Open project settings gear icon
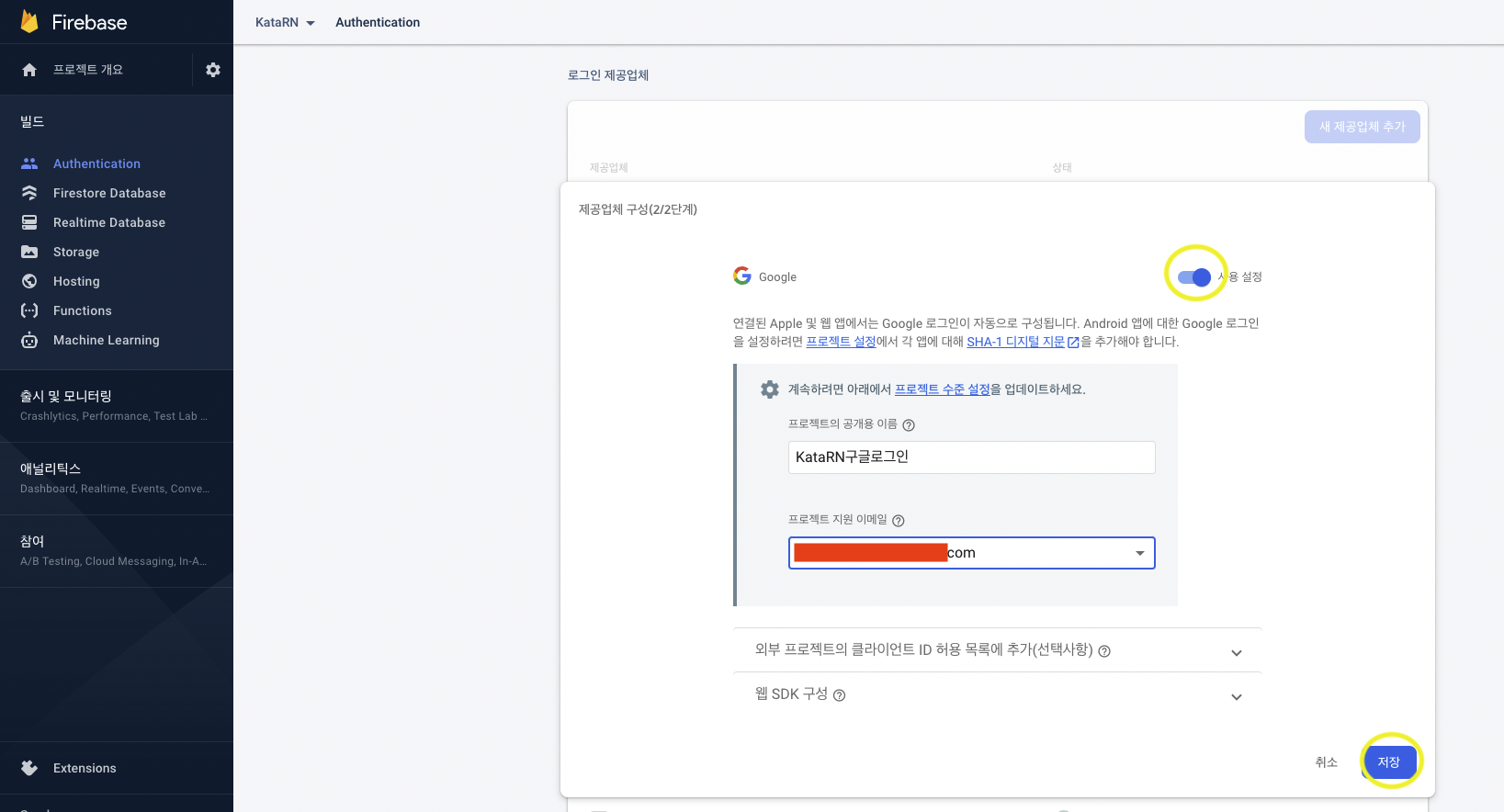This screenshot has width=1504, height=812. (213, 70)
